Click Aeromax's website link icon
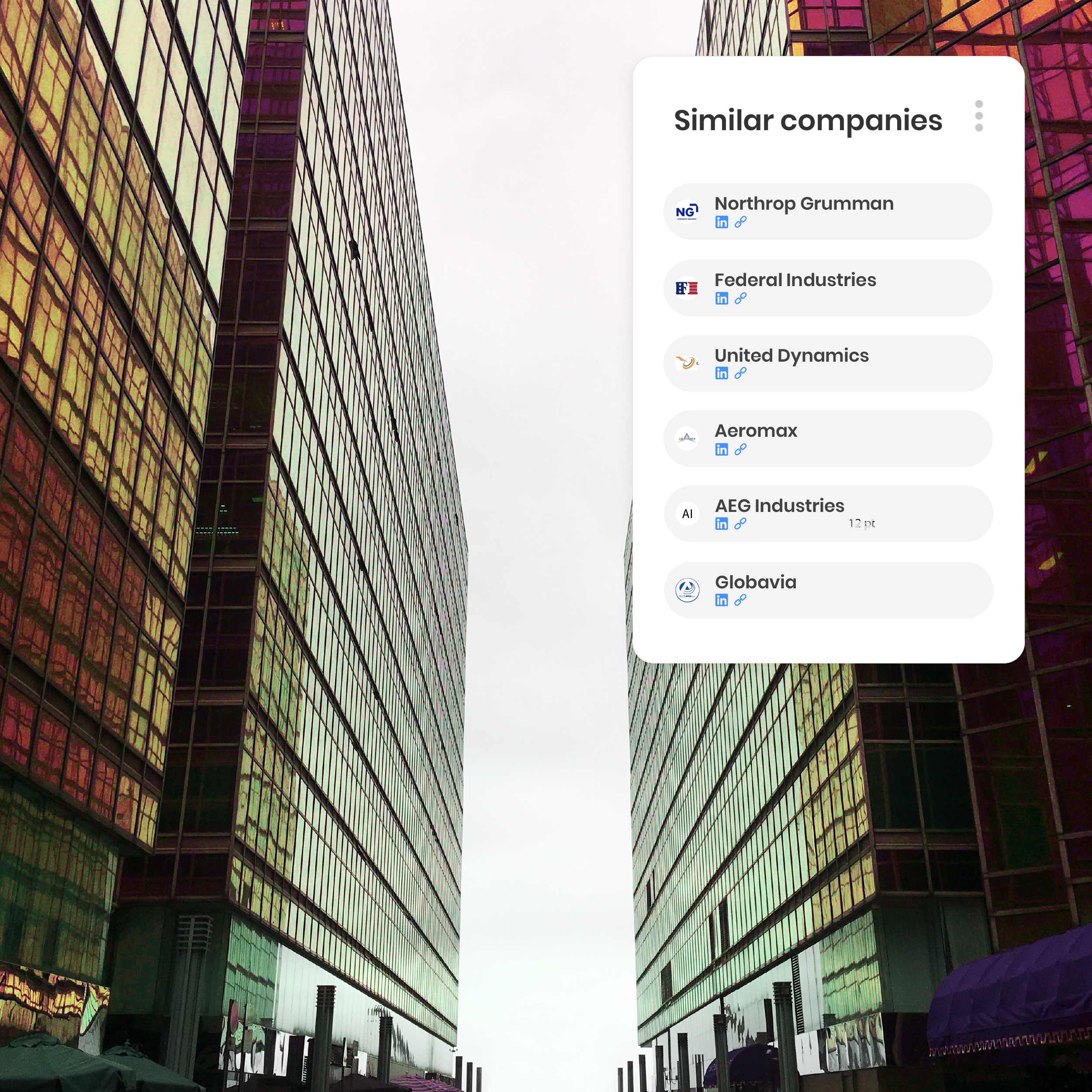Screen dimensions: 1092x1092 pyautogui.click(x=740, y=449)
